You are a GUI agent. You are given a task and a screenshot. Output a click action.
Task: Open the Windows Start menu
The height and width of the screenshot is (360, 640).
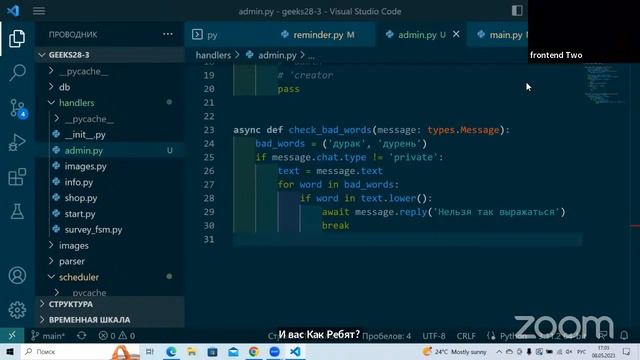coord(9,351)
